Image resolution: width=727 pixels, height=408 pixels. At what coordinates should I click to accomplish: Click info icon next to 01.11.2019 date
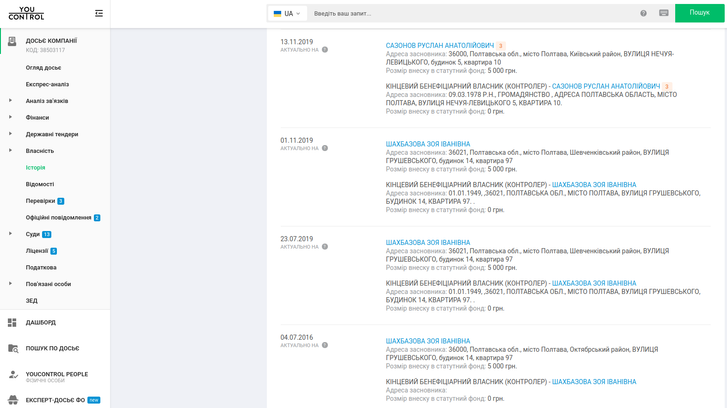(x=325, y=148)
